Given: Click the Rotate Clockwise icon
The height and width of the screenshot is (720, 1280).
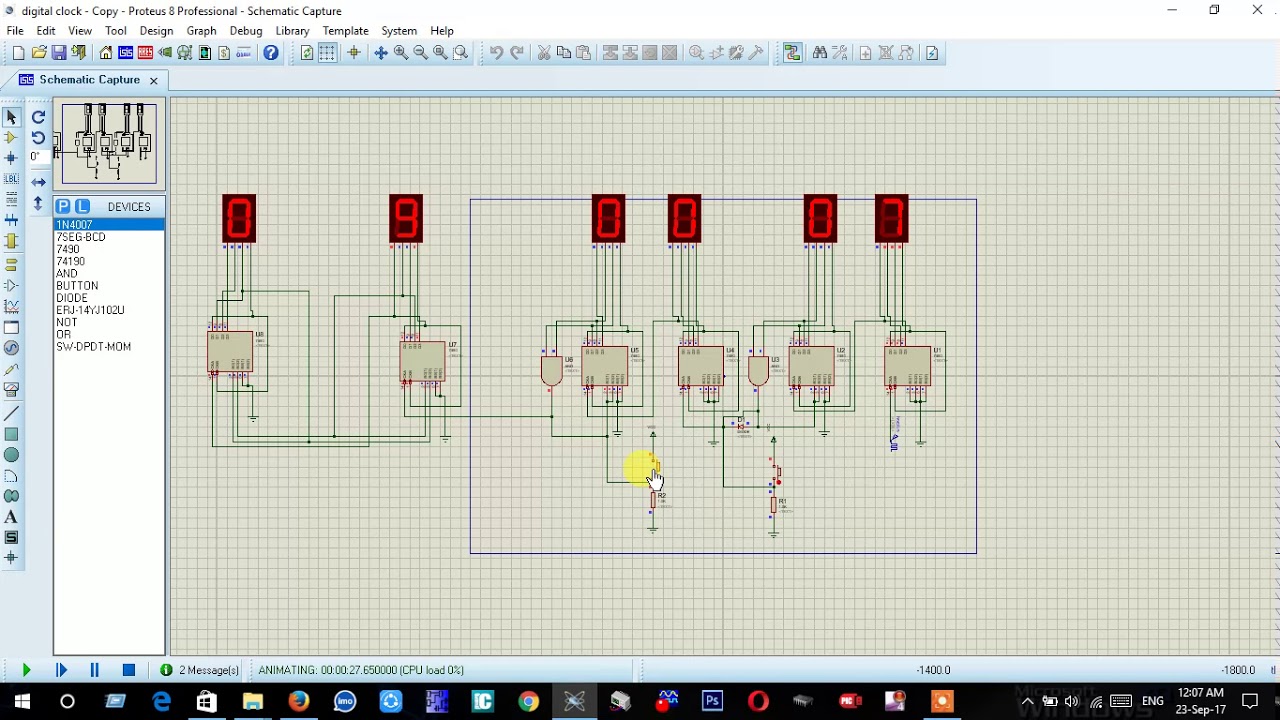Looking at the screenshot, I should (38, 118).
